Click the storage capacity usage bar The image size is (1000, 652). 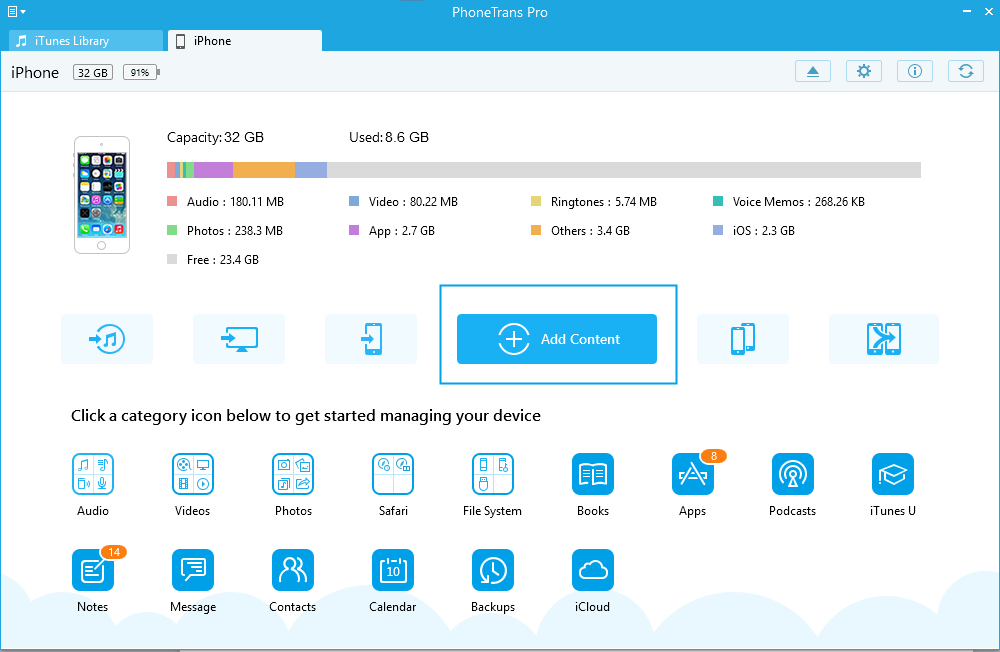543,170
